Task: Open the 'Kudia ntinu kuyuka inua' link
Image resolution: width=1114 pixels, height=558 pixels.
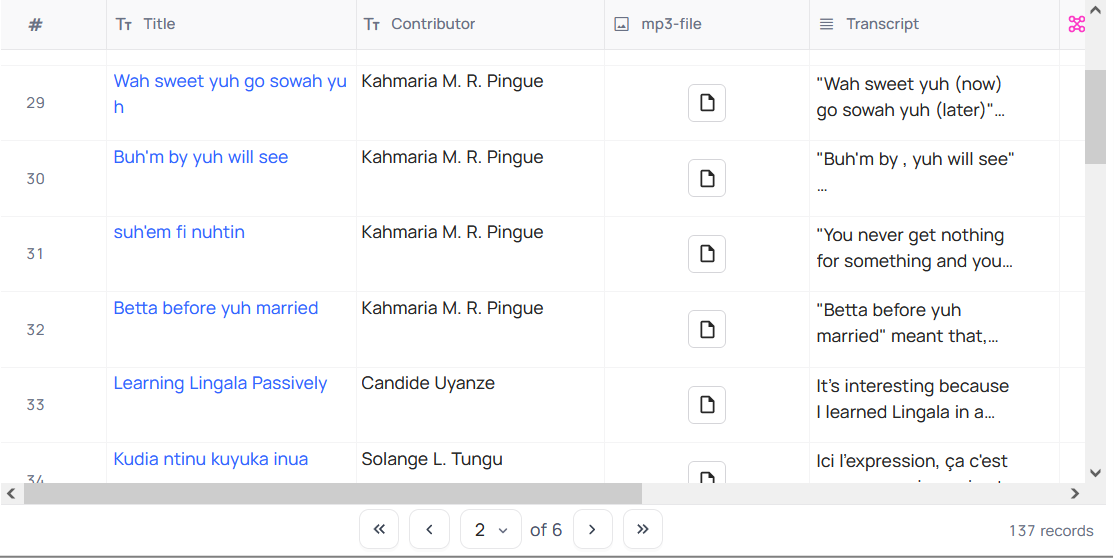Action: [x=211, y=459]
